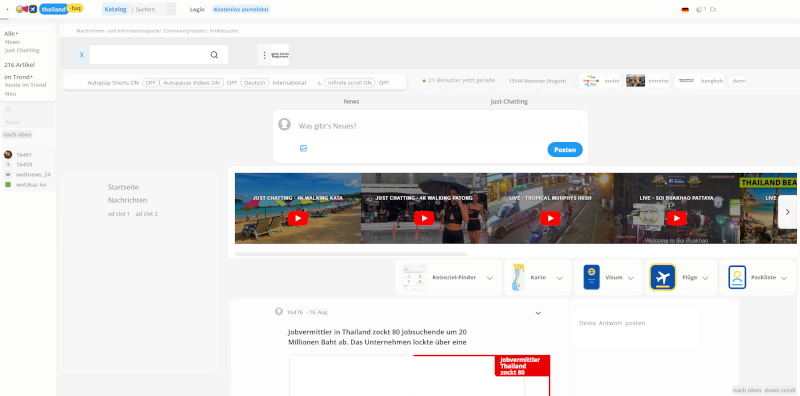This screenshot has width=800, height=396.
Task: Expand the Visum dropdown chevron
Action: (x=631, y=278)
